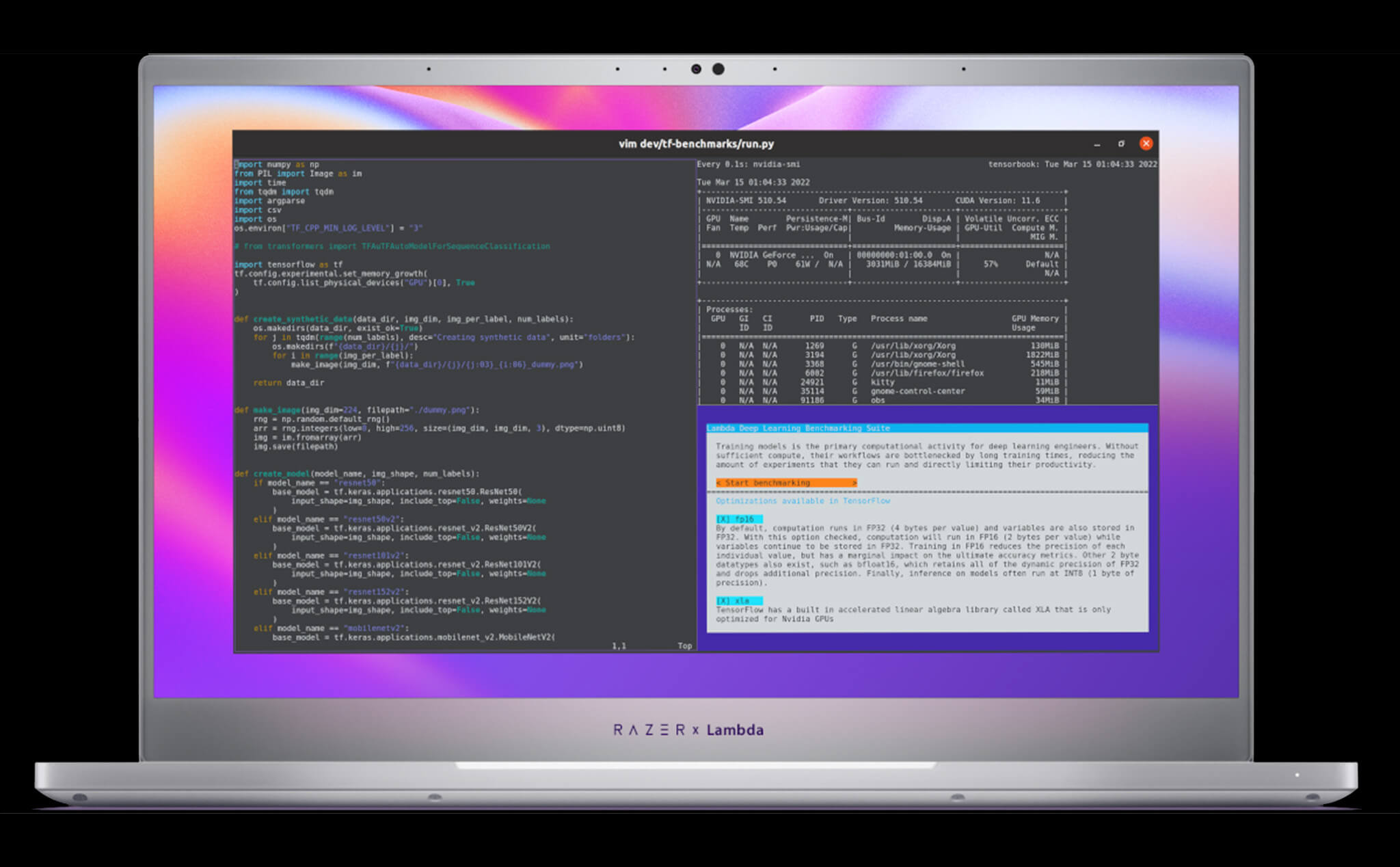The height and width of the screenshot is (867, 1400).
Task: Select the 'import argparse' line
Action: pos(269,201)
